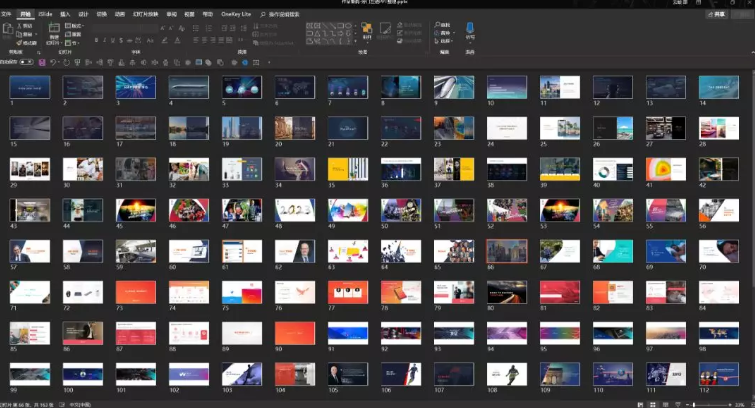Screen dimensions: 755x408
Task: Click the Cut scissors icon
Action: (20, 26)
